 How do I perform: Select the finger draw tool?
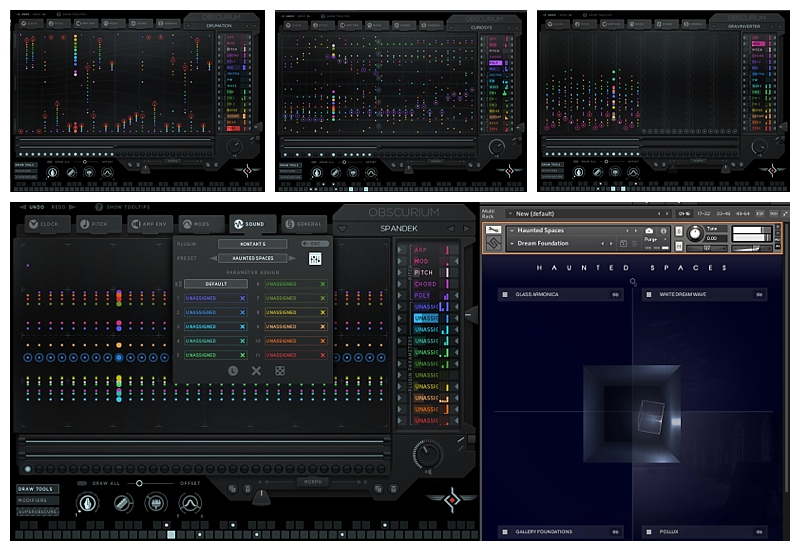(88, 504)
